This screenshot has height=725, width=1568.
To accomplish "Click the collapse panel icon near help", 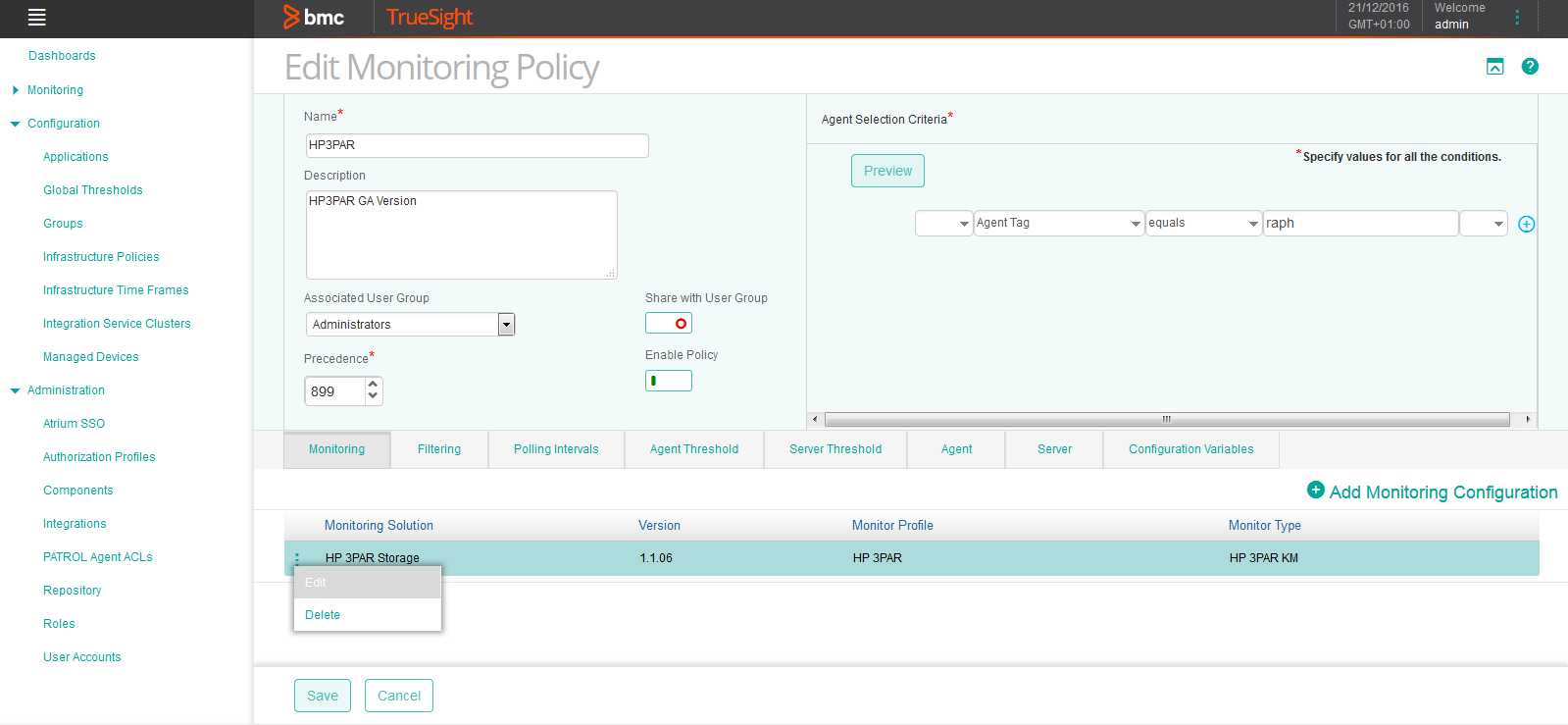I will [1494, 66].
